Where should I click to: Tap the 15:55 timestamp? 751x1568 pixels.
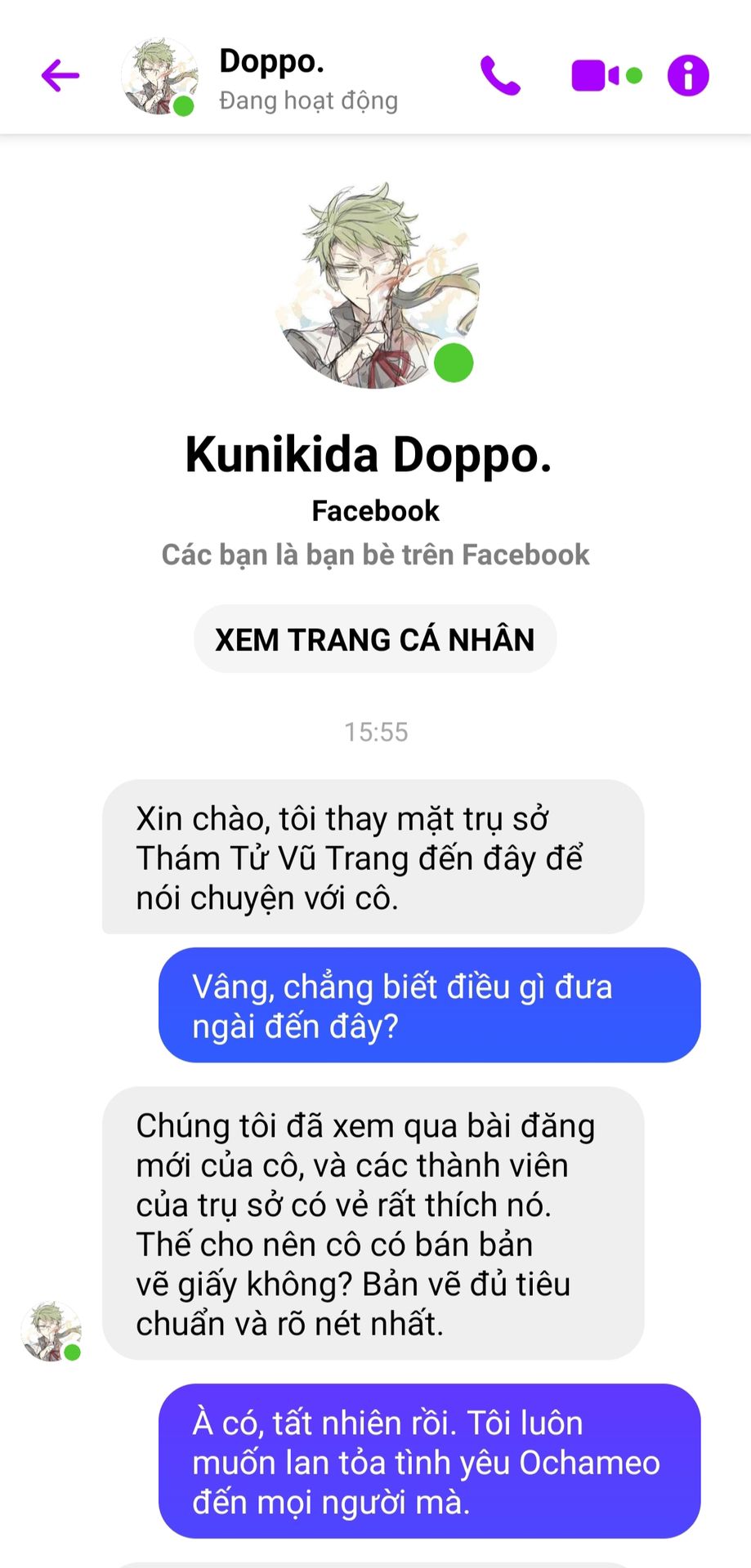(x=376, y=732)
